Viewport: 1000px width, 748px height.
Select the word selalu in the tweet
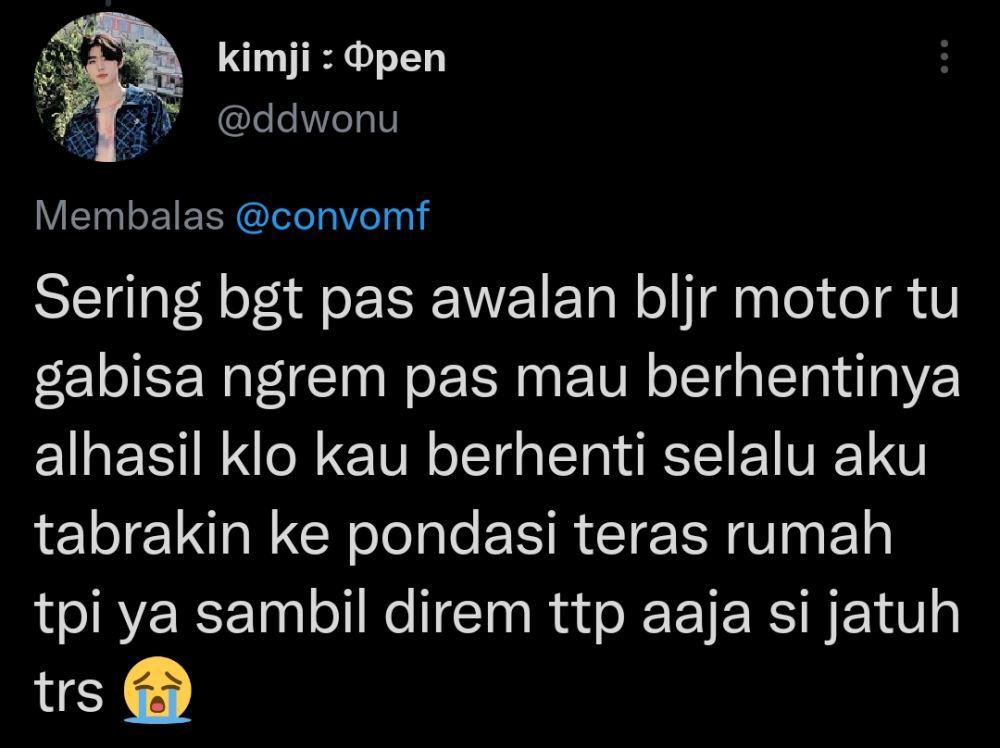click(740, 456)
